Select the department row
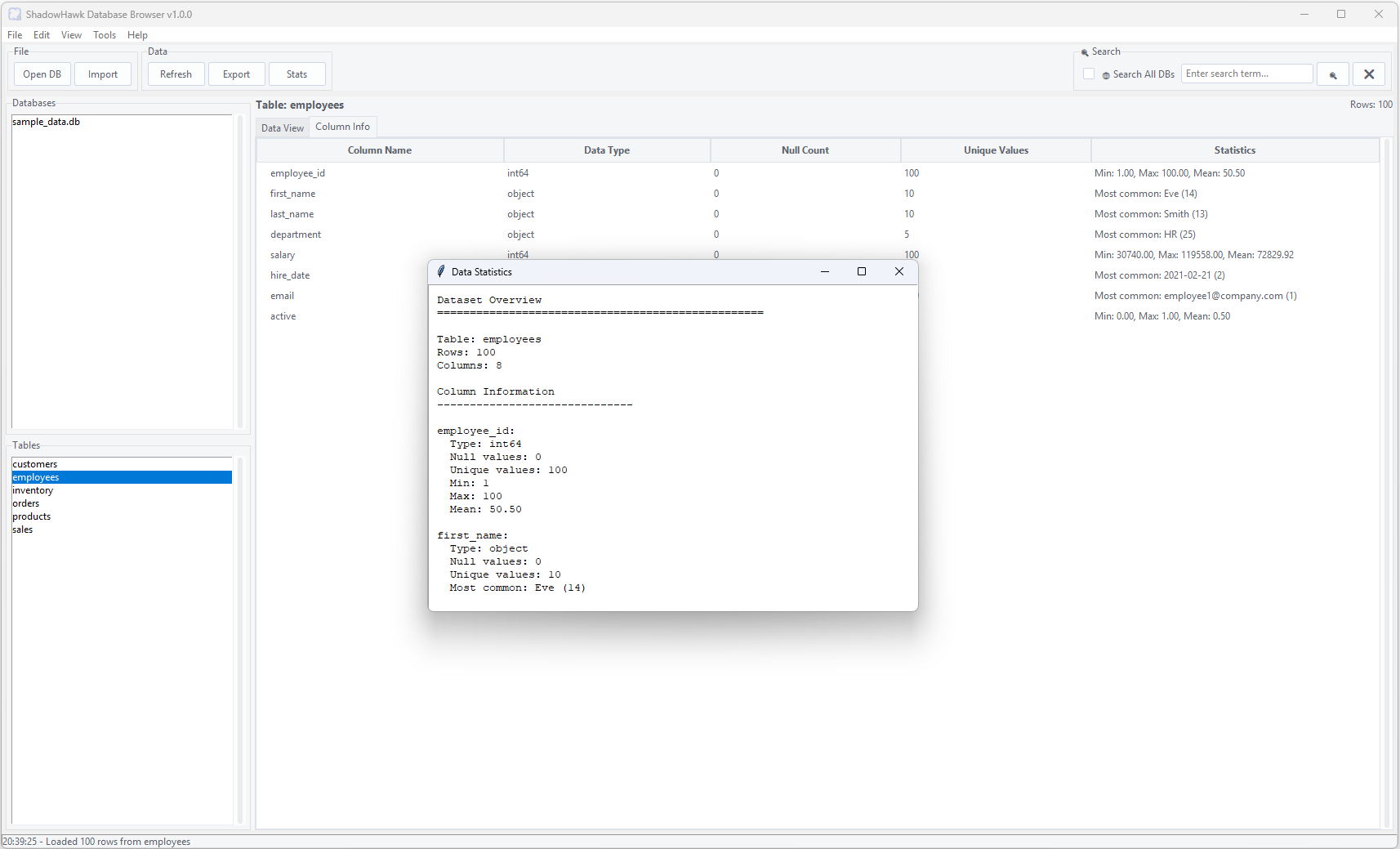Screen dimensions: 1400x849 tap(818, 235)
